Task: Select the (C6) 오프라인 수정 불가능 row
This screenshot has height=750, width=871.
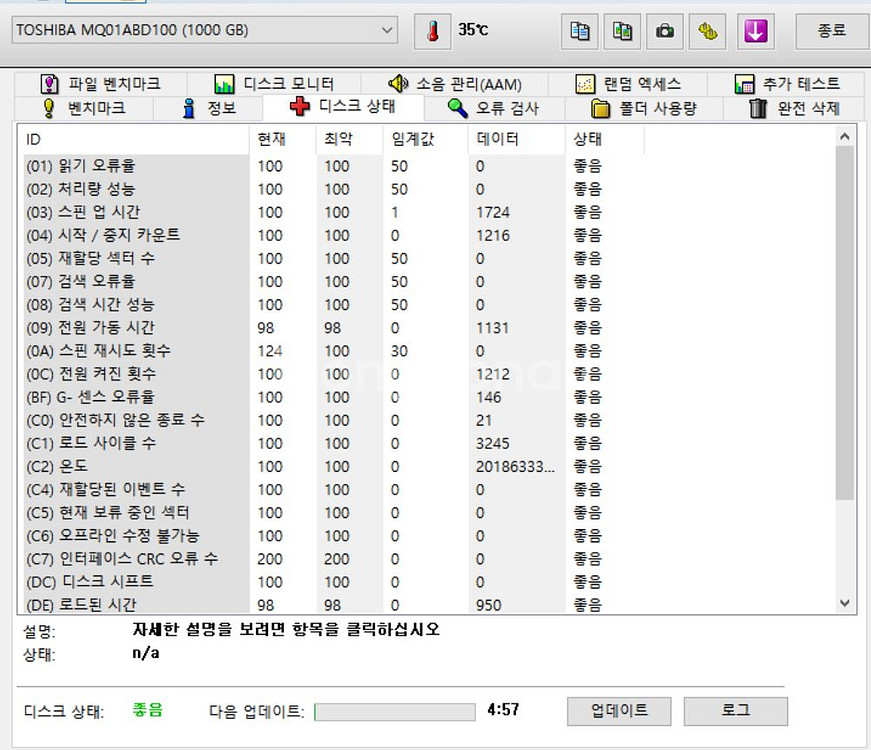Action: 333,536
